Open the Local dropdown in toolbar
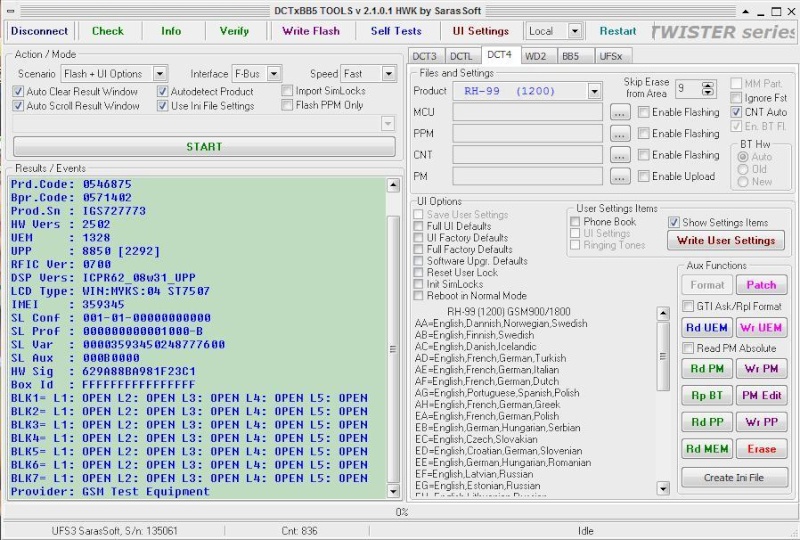This screenshot has height=540, width=800. click(574, 31)
